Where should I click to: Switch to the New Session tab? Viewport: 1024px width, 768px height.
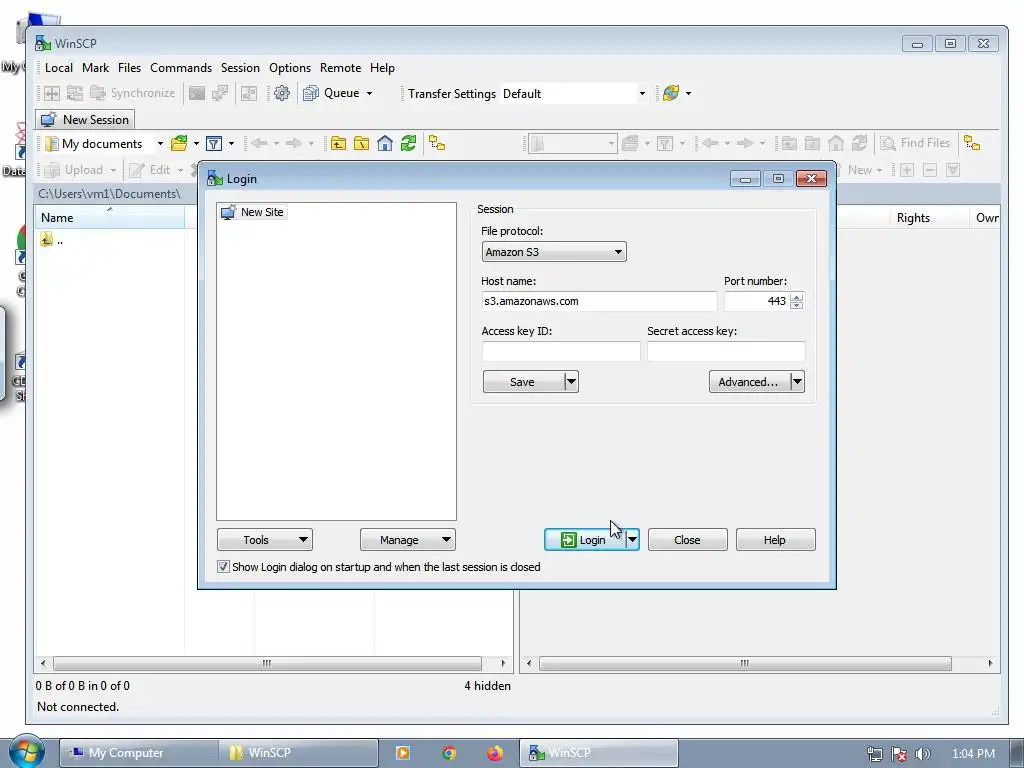click(x=85, y=120)
